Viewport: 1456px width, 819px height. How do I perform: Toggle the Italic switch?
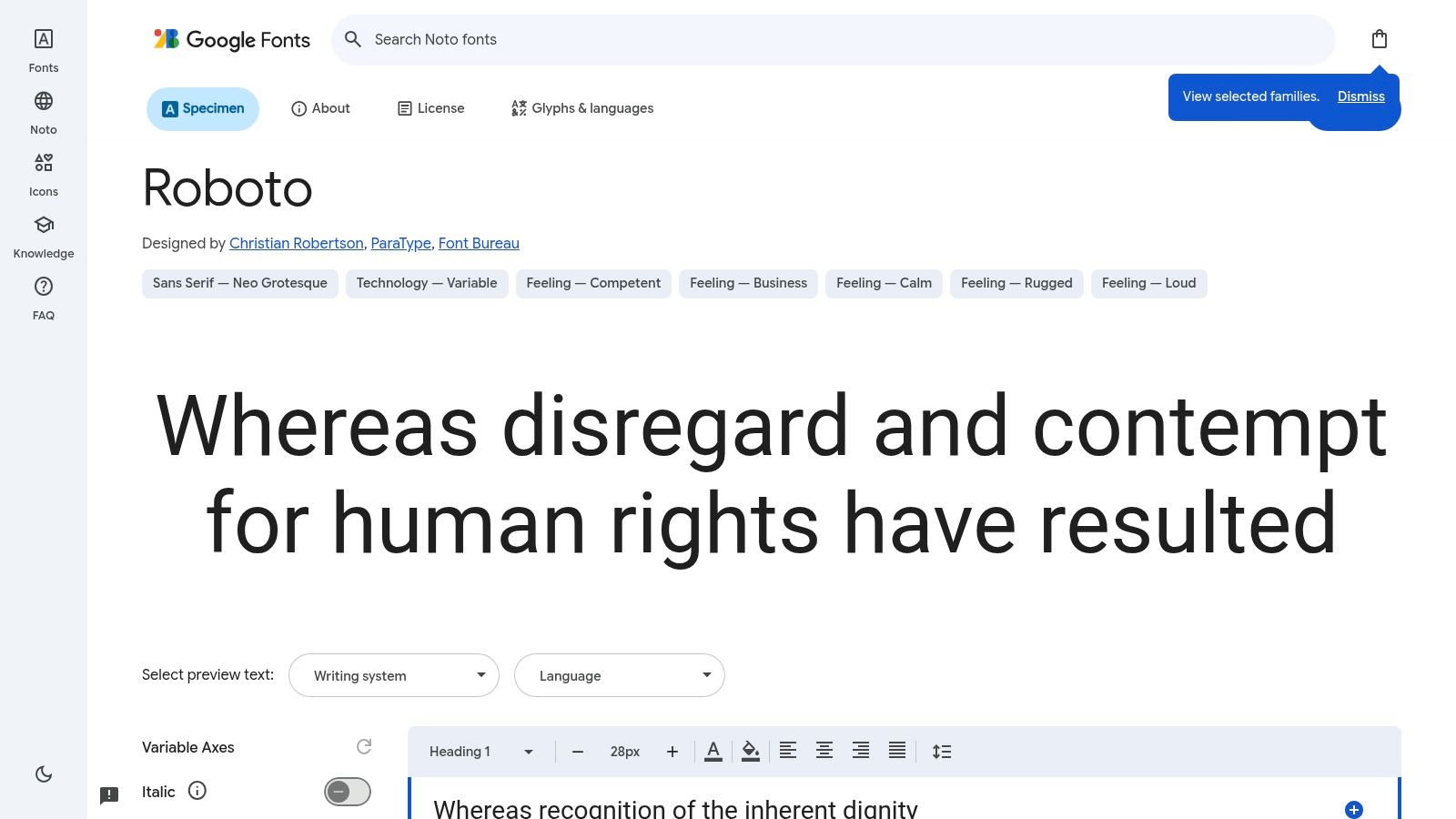click(x=348, y=792)
